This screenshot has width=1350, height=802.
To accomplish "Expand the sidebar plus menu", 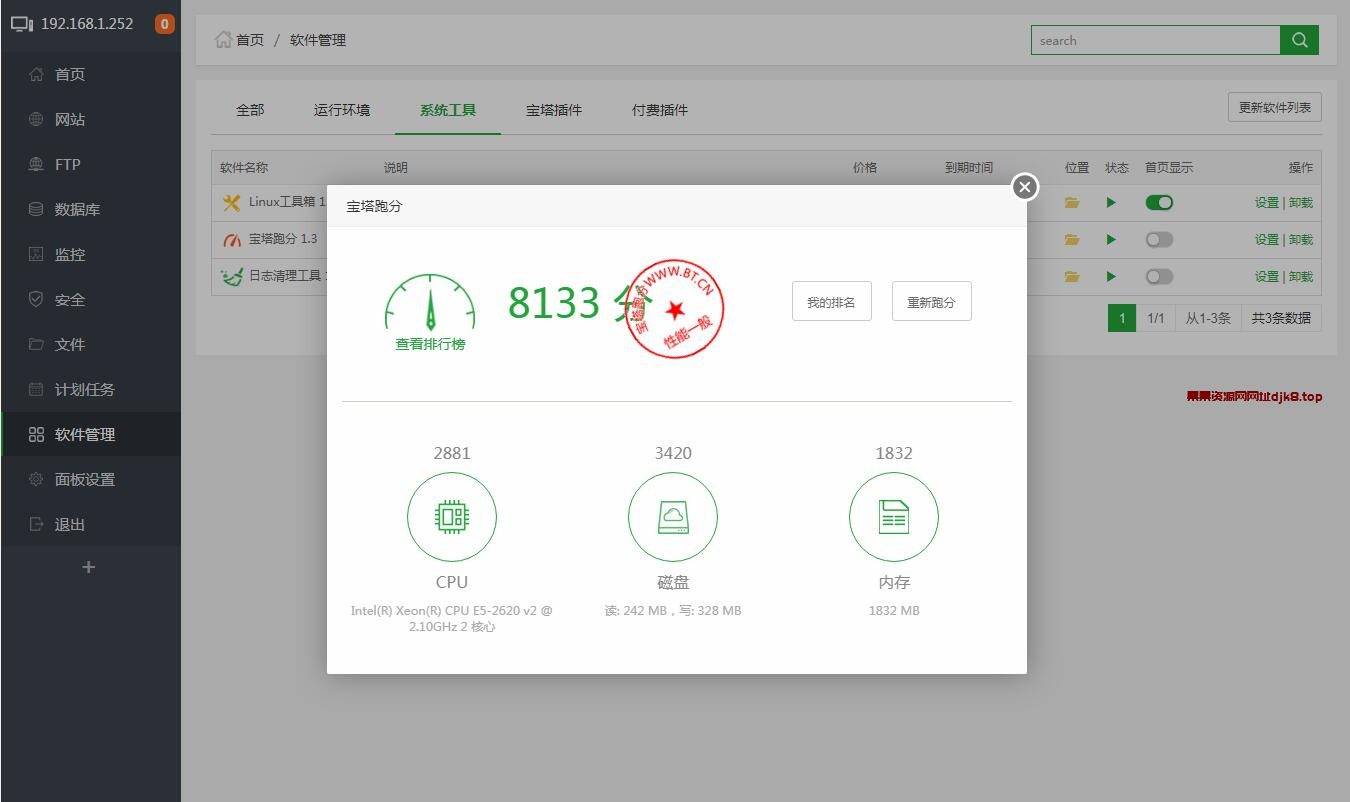I will 88,567.
